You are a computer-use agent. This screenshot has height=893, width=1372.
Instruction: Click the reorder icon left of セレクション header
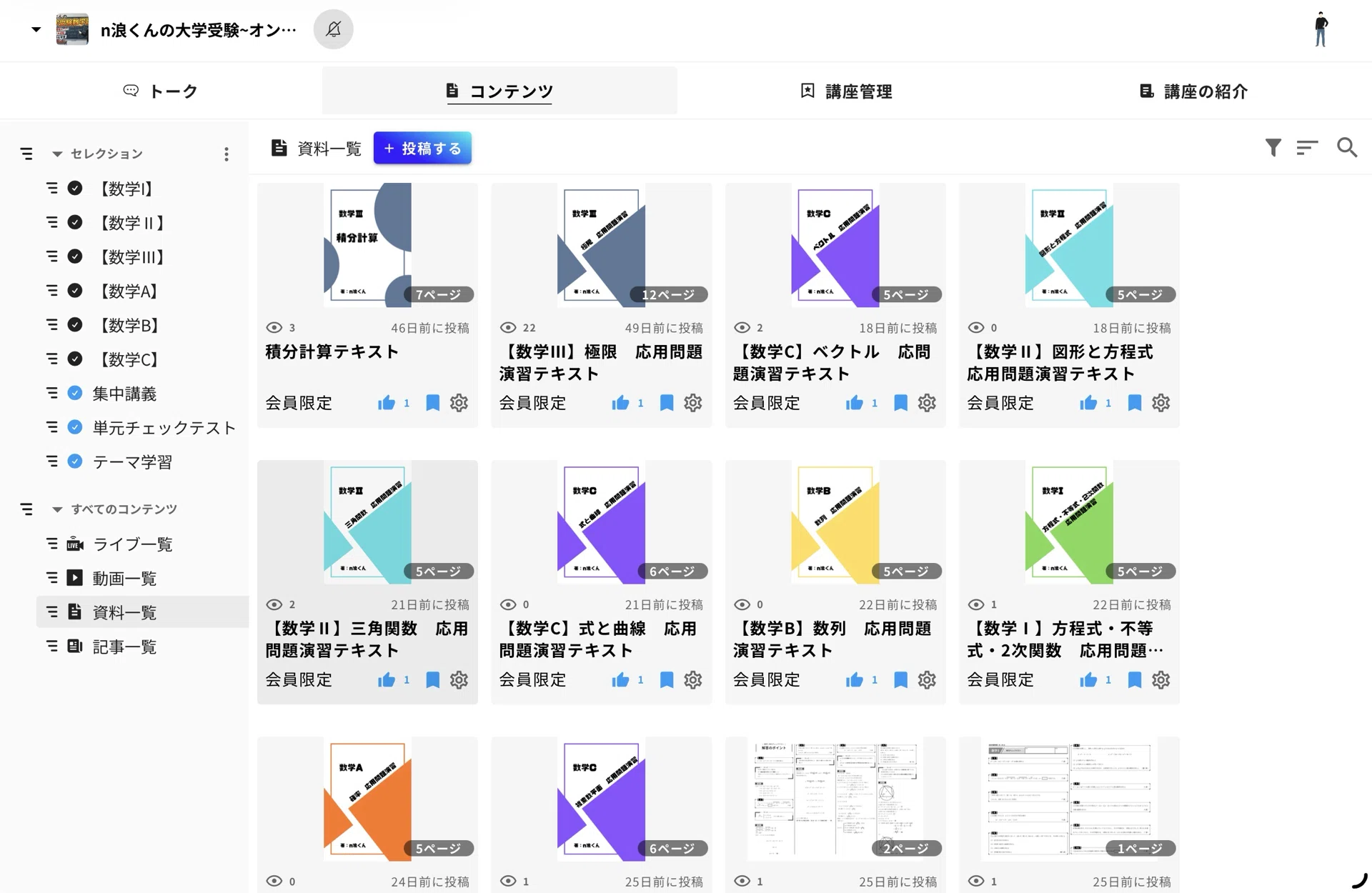point(26,154)
